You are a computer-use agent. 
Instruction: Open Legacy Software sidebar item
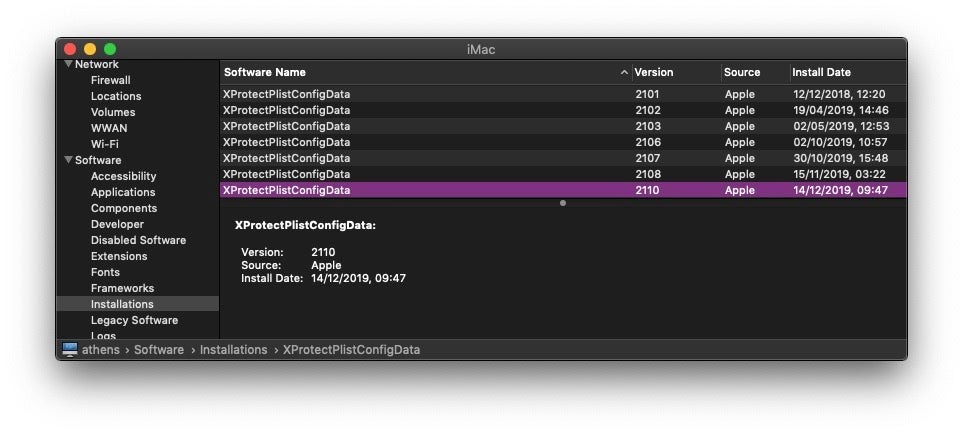coord(134,320)
